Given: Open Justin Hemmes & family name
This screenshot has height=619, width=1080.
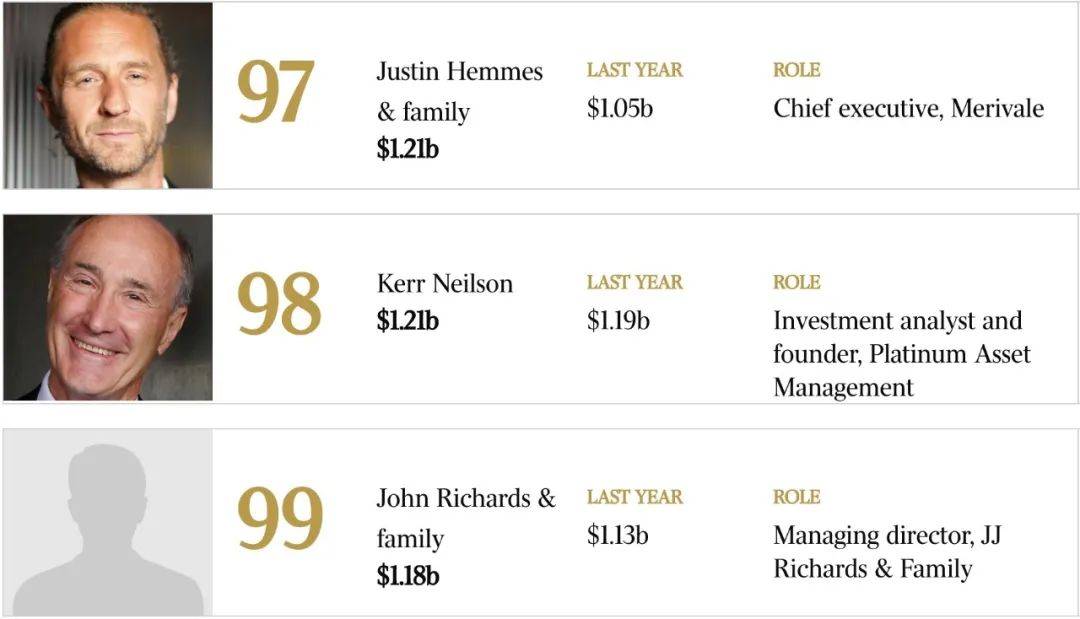Looking at the screenshot, I should (459, 91).
